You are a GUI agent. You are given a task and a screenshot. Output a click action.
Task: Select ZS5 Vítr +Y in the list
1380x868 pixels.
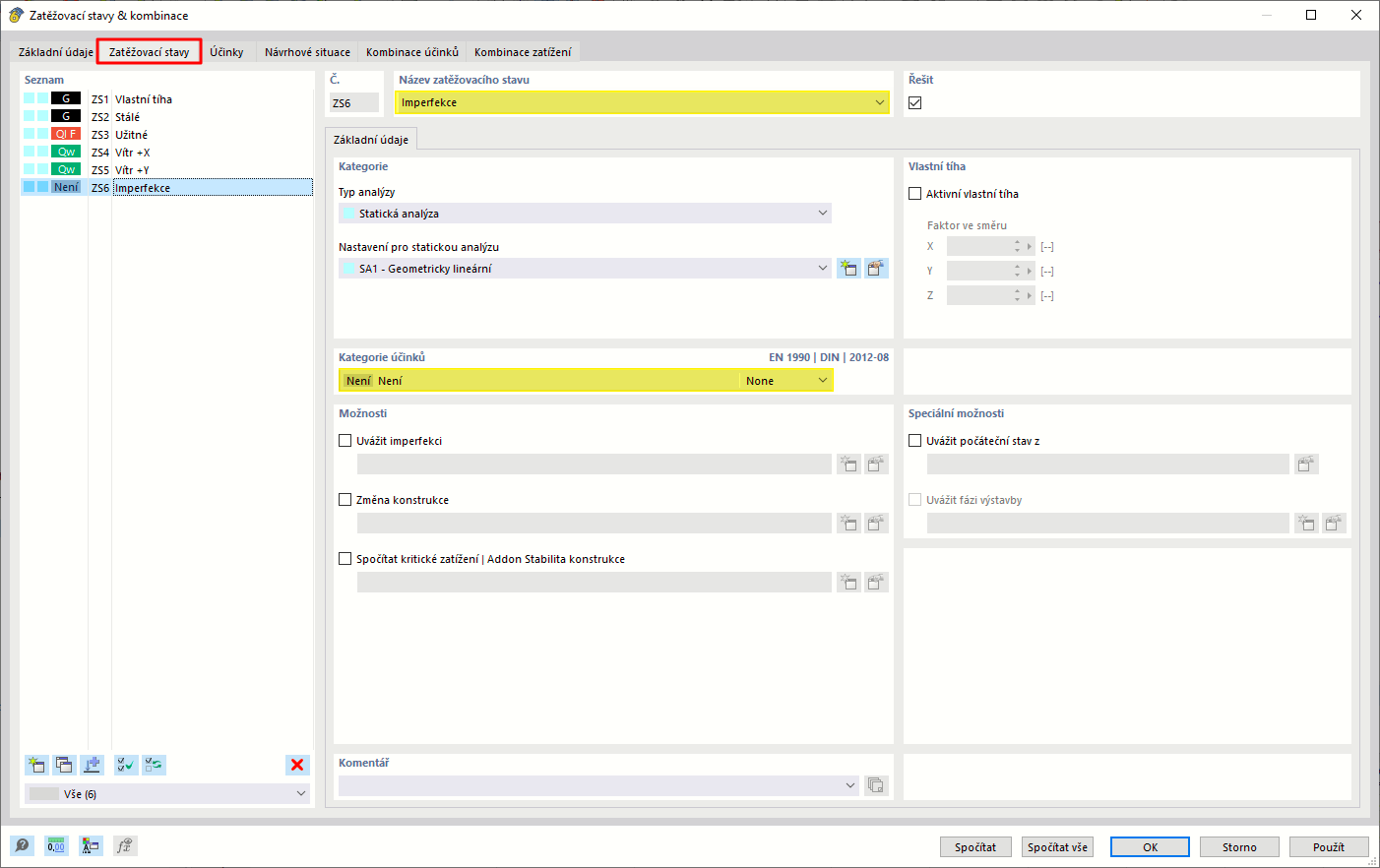pyautogui.click(x=167, y=169)
